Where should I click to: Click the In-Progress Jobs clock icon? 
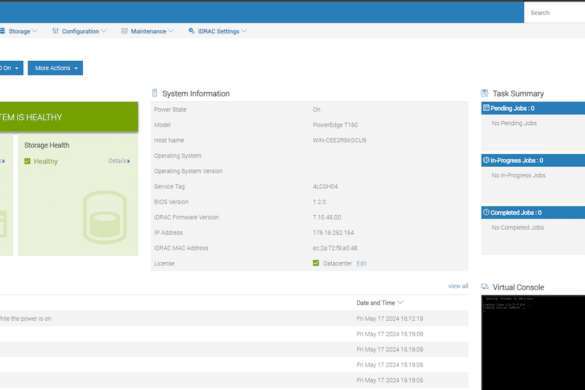[486, 160]
